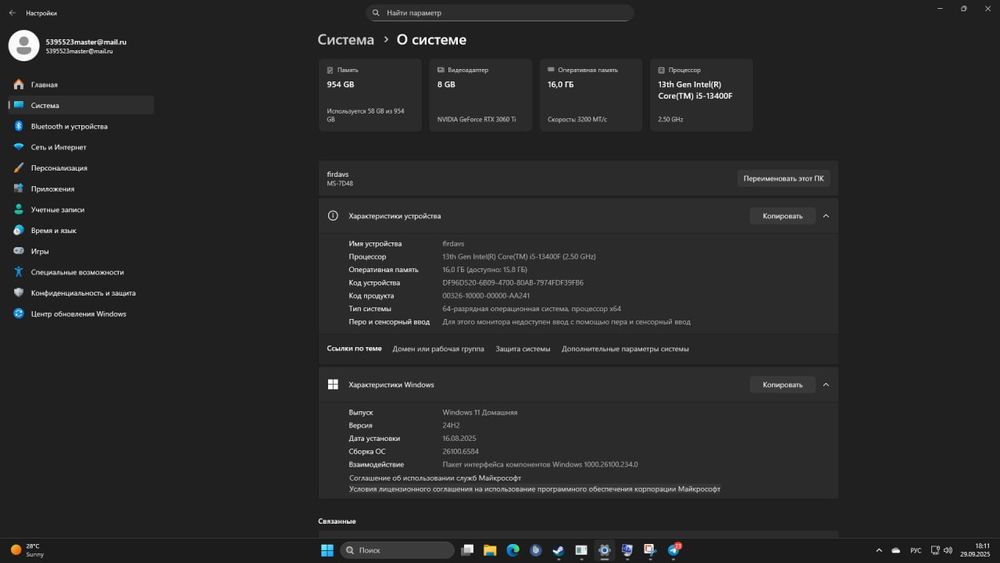The width and height of the screenshot is (1000, 563).
Task: Show hidden system tray icons
Action: click(879, 550)
